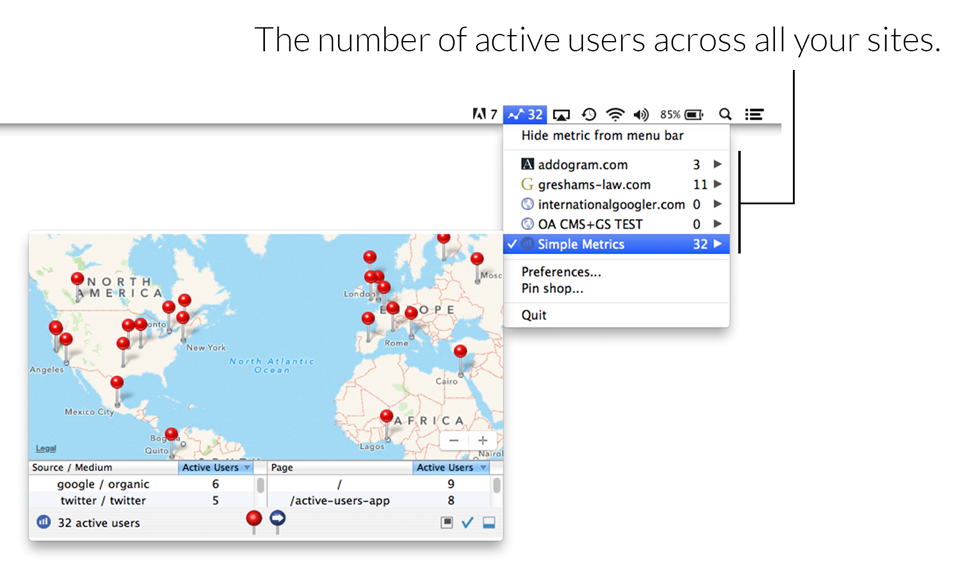Open Notification Center list icon

754,114
